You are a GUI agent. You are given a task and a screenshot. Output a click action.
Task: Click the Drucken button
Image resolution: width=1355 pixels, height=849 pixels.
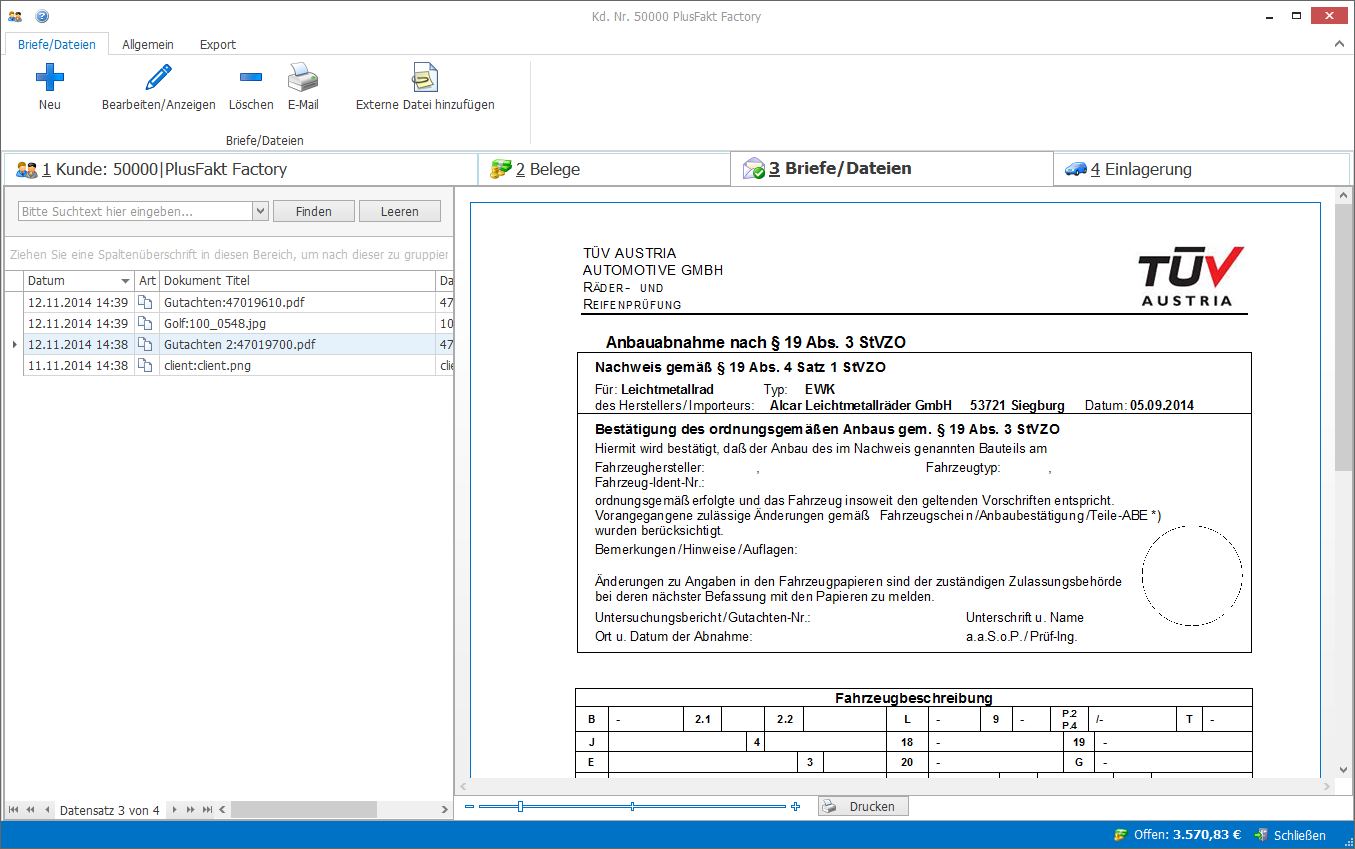(x=863, y=806)
